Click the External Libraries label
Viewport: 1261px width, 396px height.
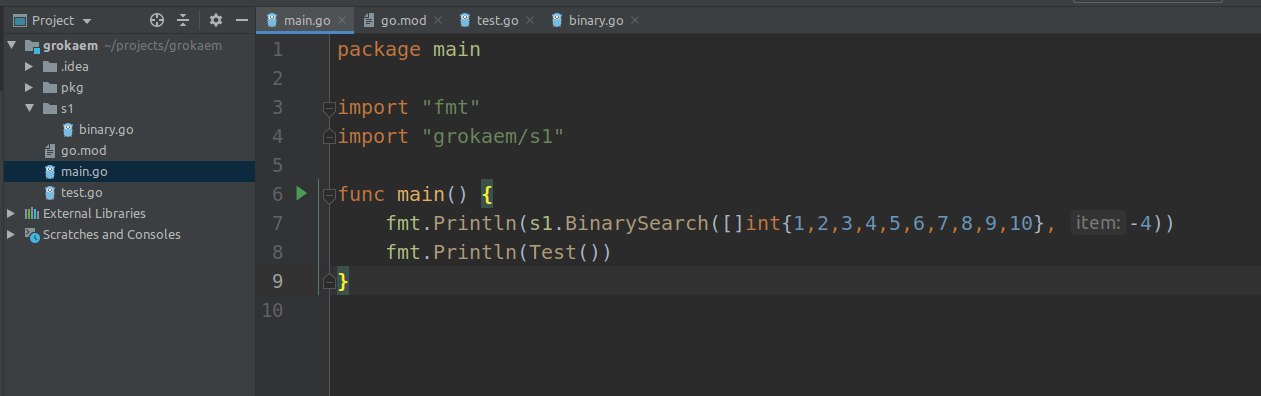(94, 214)
